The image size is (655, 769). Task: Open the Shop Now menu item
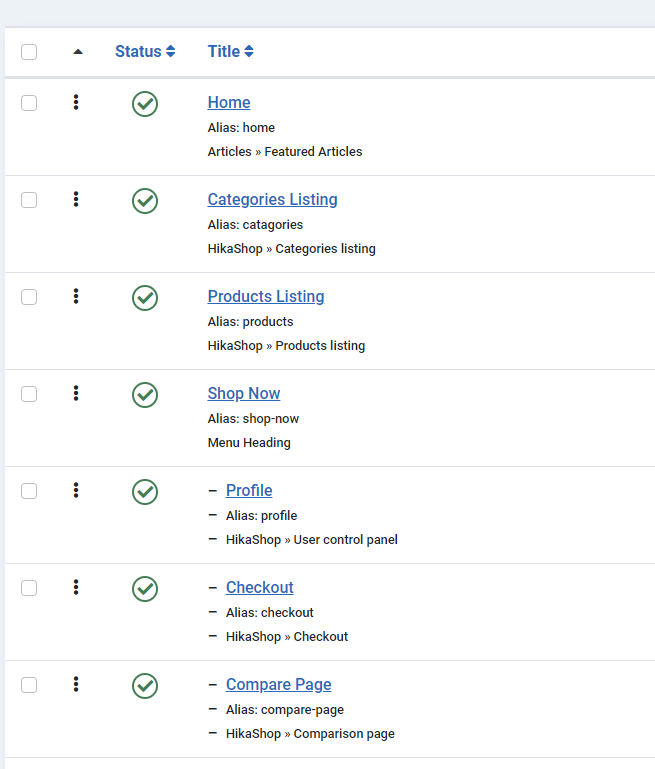click(x=244, y=393)
